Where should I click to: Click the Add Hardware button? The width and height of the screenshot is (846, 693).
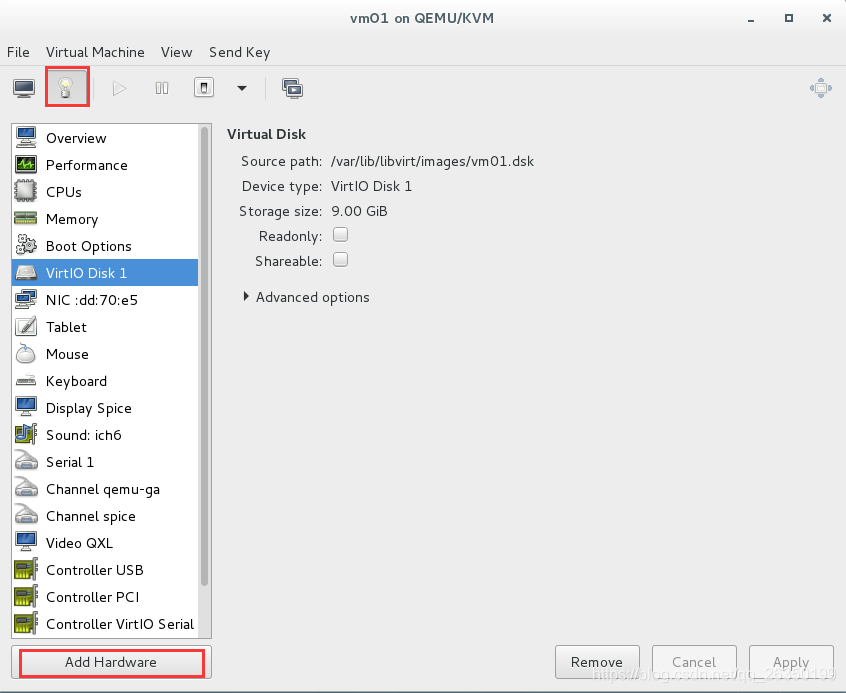point(111,662)
